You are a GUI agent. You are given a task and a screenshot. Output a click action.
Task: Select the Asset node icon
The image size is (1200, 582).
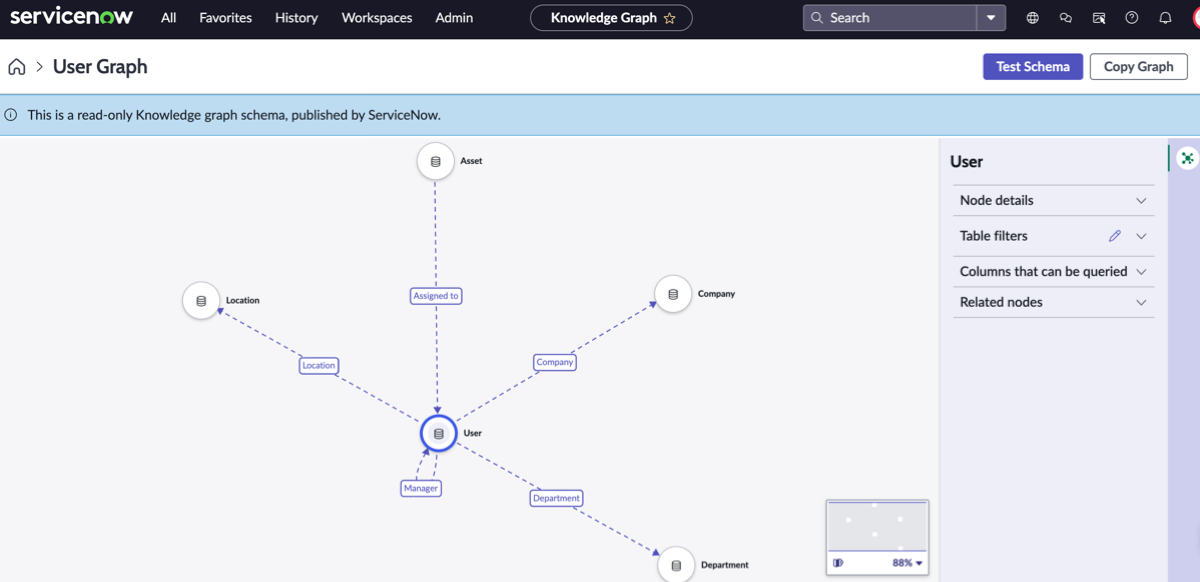click(435, 161)
